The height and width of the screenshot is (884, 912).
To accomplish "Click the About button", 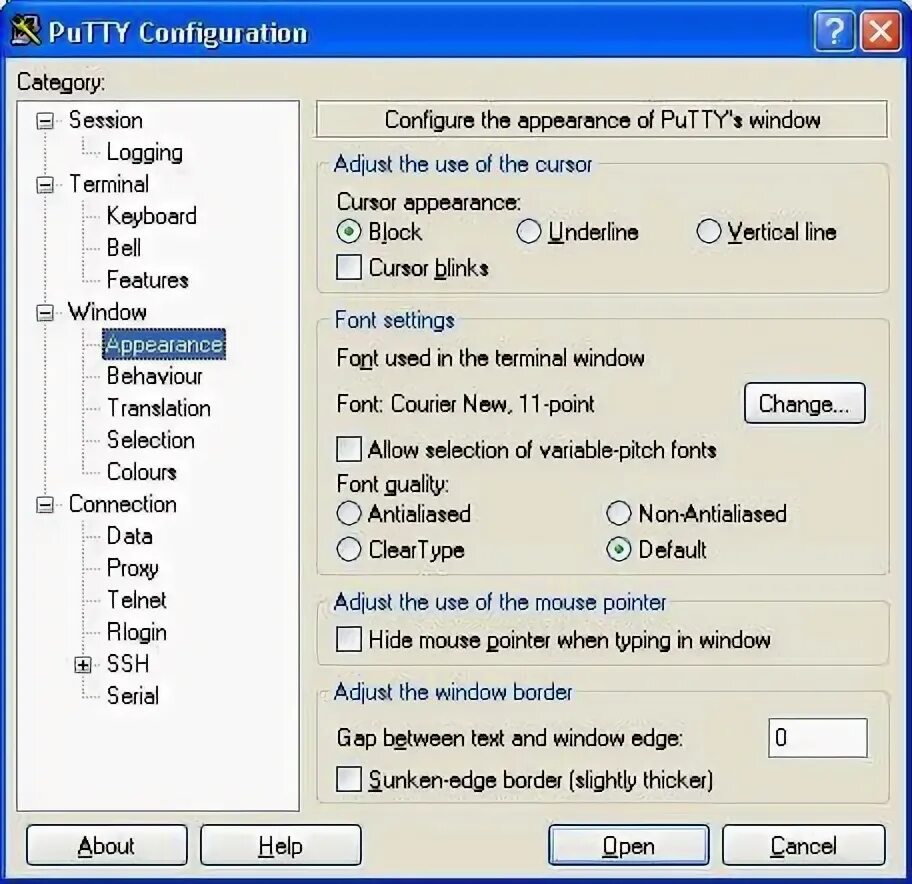I will click(106, 845).
